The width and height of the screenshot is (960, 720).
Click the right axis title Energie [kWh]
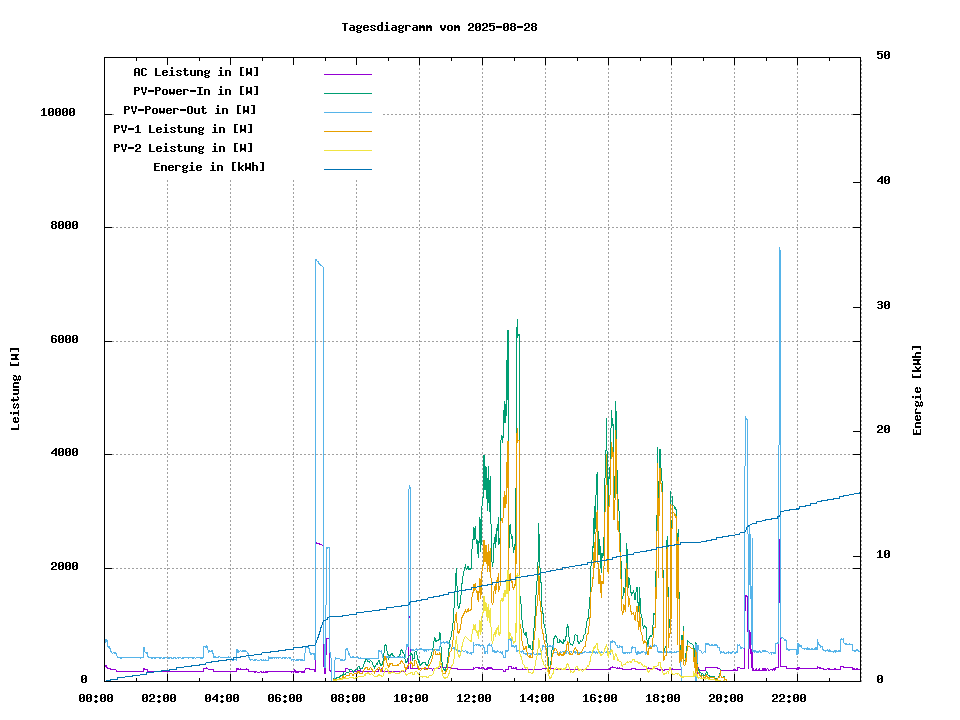pos(917,390)
